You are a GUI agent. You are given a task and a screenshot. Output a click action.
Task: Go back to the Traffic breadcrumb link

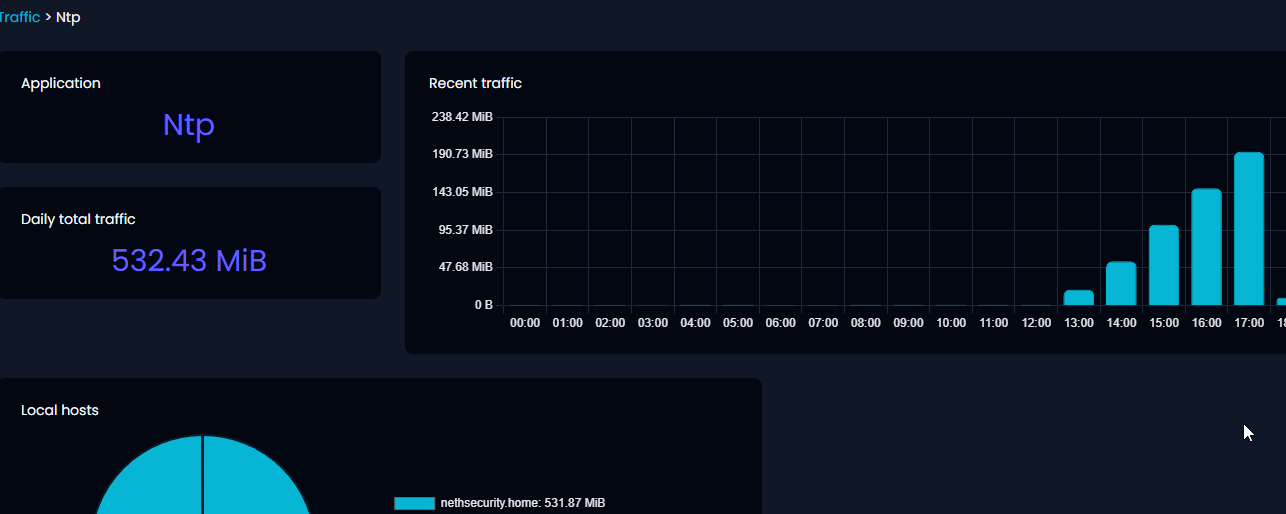pyautogui.click(x=20, y=17)
